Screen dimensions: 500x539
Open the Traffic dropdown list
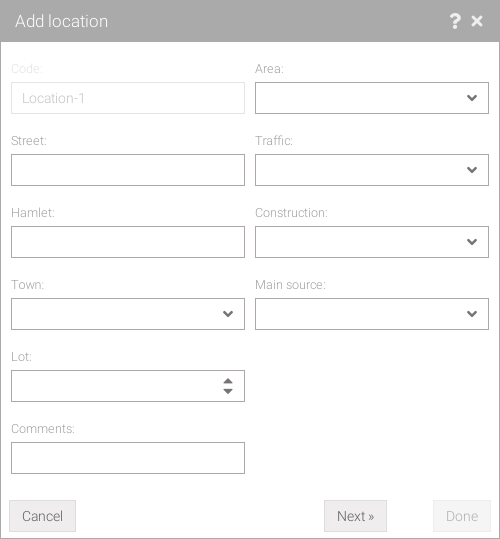coord(372,170)
